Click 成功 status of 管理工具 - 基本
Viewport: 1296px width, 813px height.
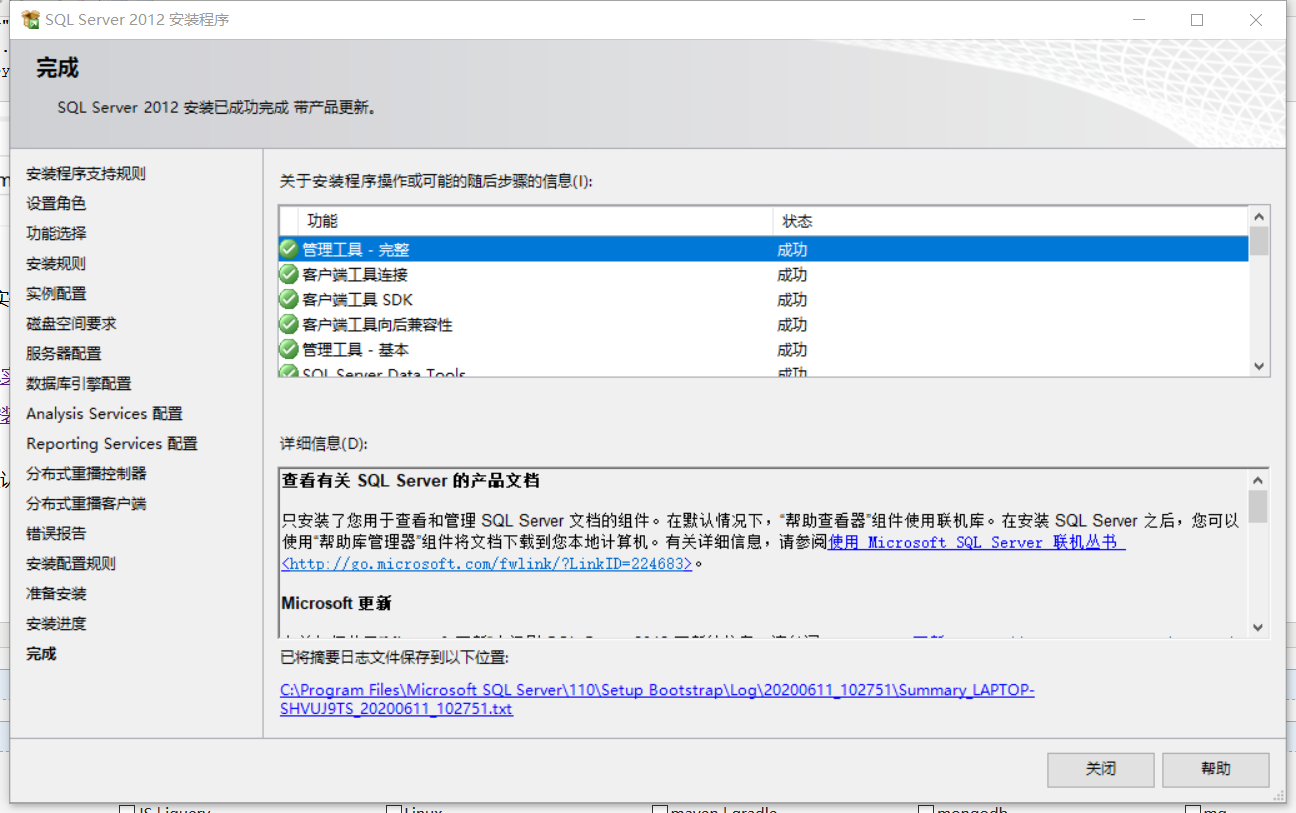[792, 349]
